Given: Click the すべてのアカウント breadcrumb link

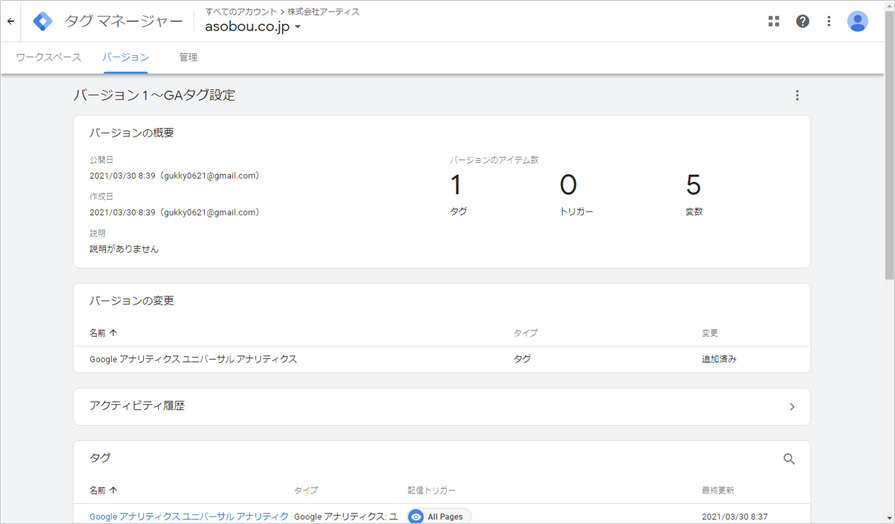Looking at the screenshot, I should [241, 11].
